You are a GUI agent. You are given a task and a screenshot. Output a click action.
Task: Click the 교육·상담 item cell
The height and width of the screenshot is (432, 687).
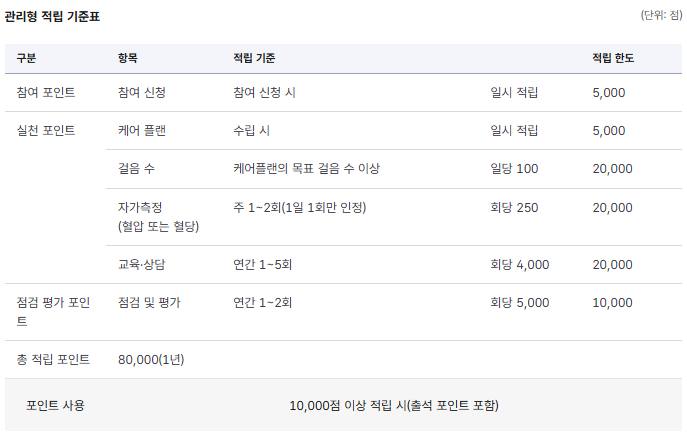[x=141, y=265]
